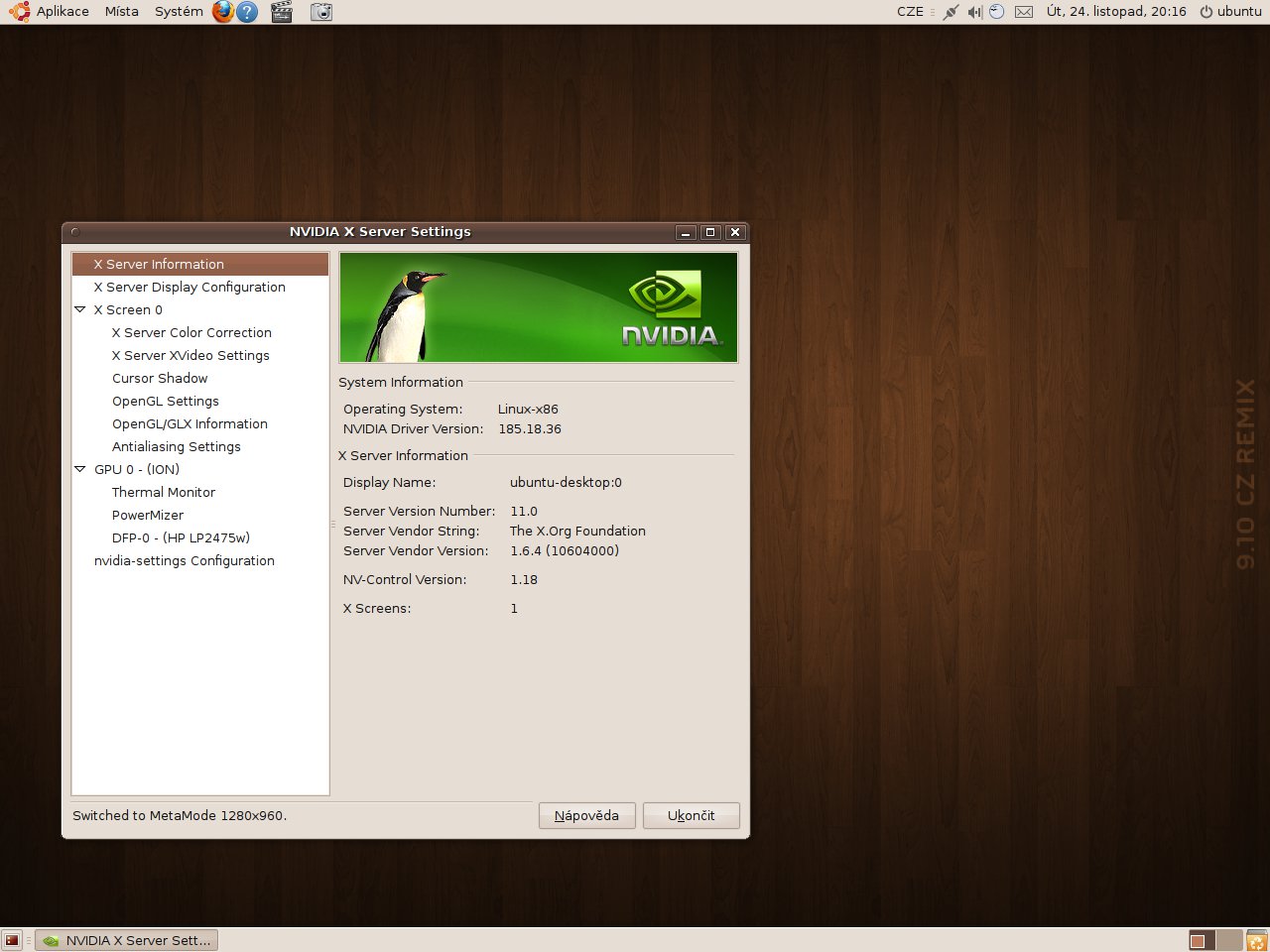The width and height of the screenshot is (1270, 952).
Task: Close the NVIDIA X Server Settings window
Action: click(x=735, y=232)
